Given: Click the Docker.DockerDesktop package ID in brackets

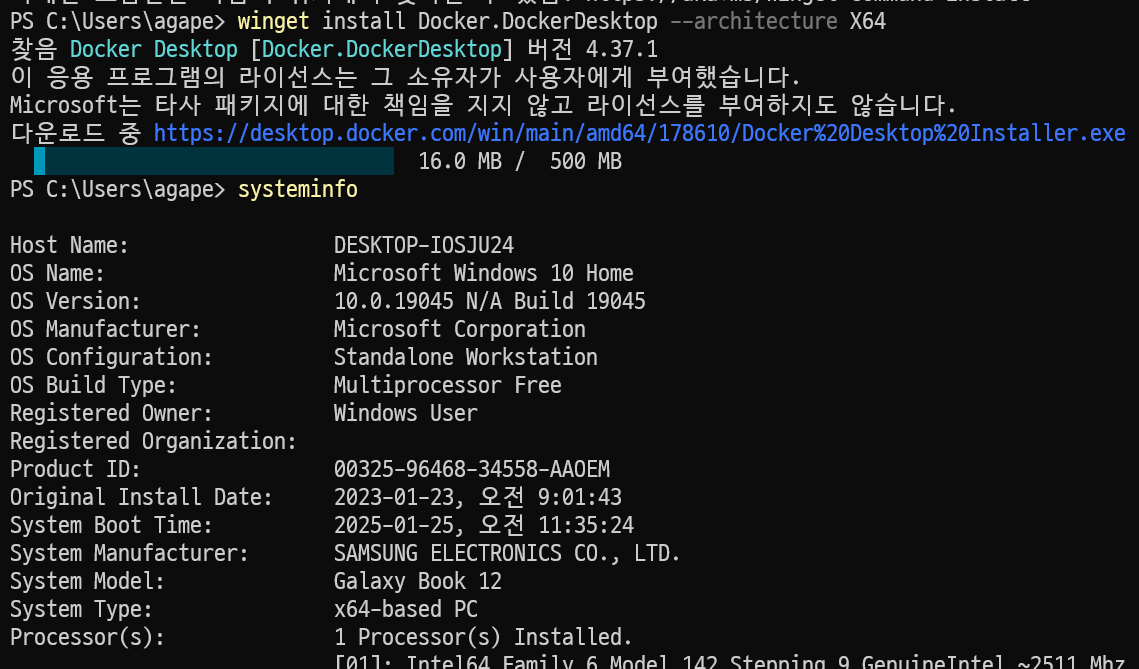Looking at the screenshot, I should tap(381, 49).
